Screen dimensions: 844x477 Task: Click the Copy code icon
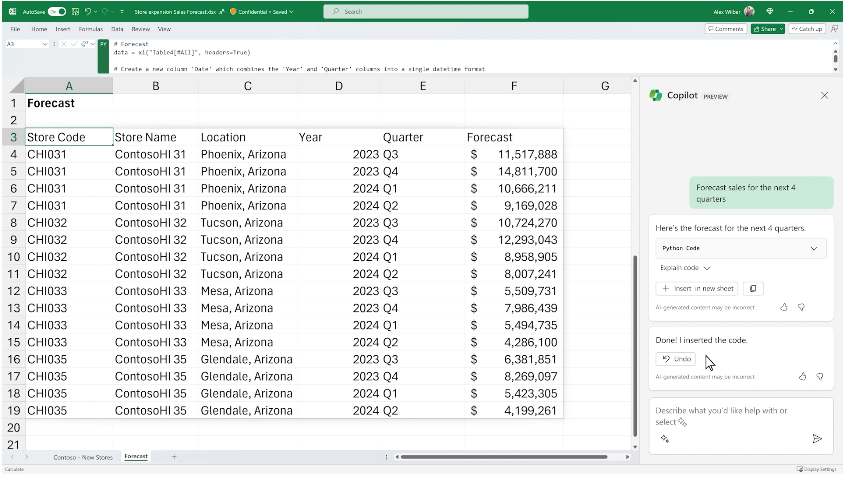pos(752,289)
